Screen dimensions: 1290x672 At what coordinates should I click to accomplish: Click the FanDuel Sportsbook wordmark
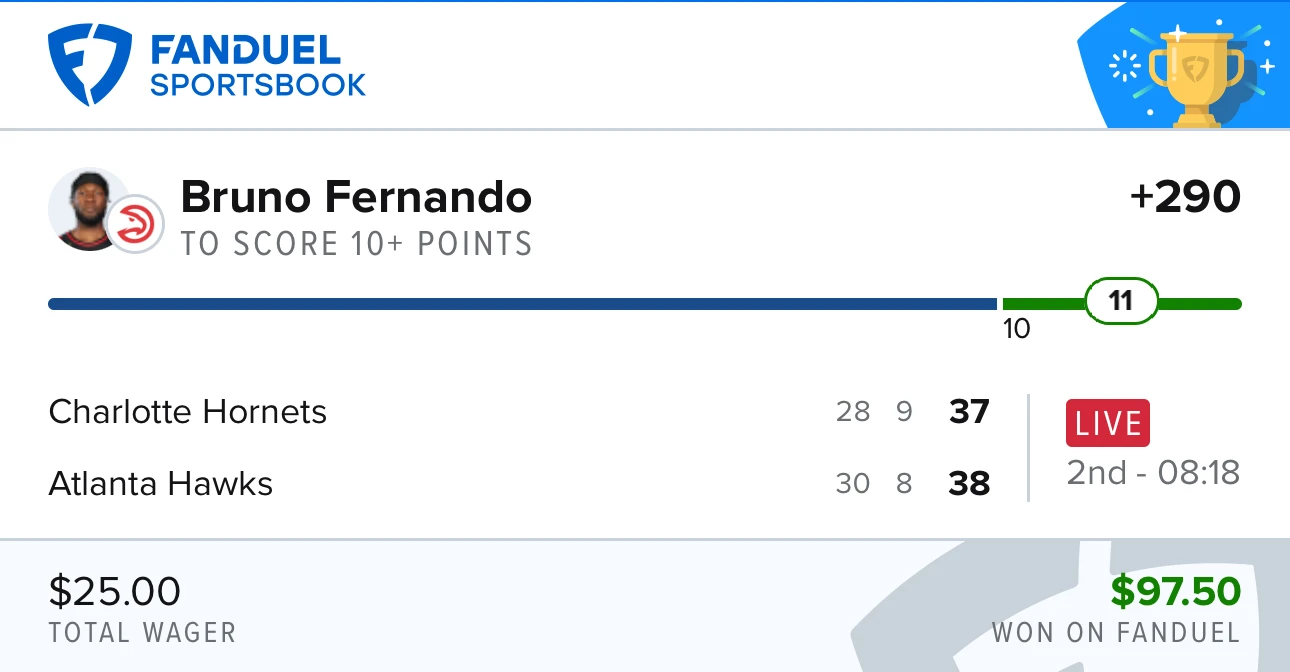coord(258,65)
